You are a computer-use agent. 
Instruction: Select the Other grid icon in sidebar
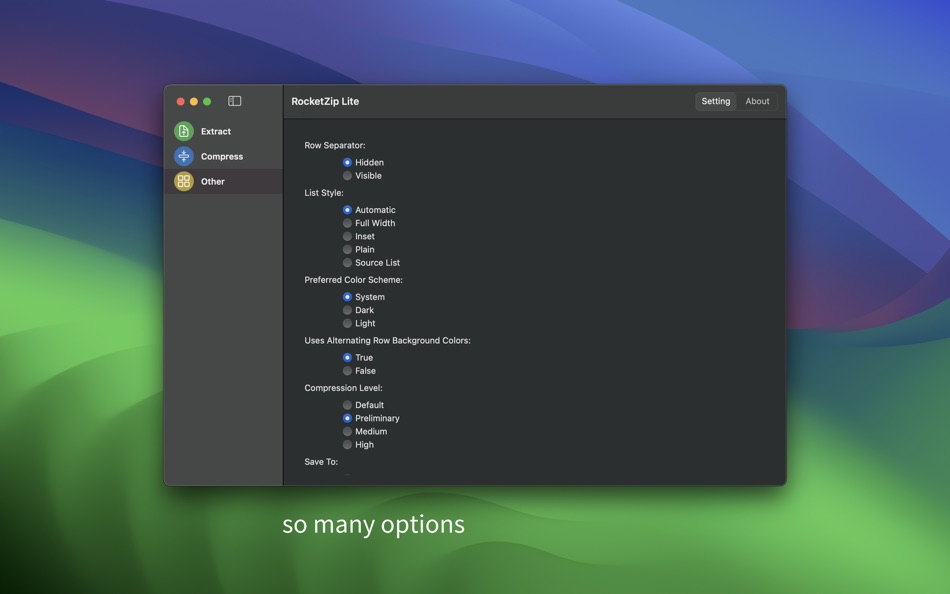[184, 181]
